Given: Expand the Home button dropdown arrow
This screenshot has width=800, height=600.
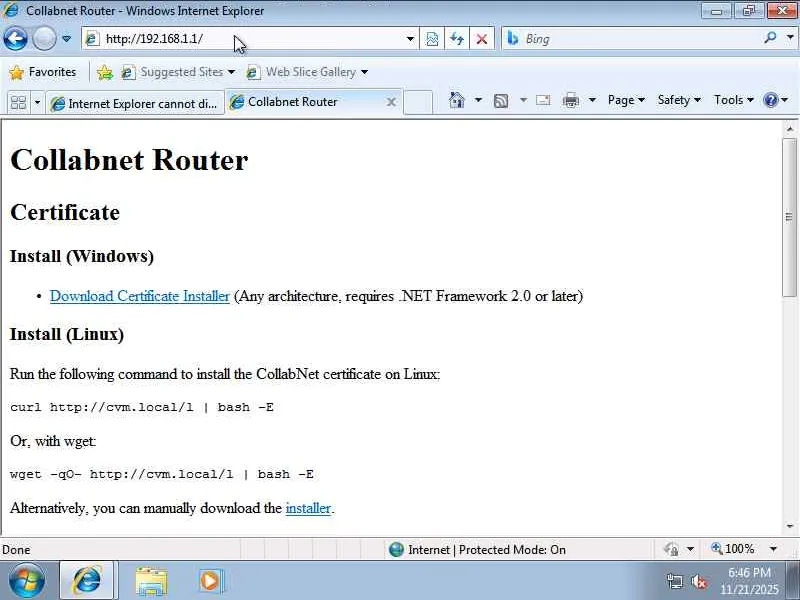Looking at the screenshot, I should click(x=478, y=100).
